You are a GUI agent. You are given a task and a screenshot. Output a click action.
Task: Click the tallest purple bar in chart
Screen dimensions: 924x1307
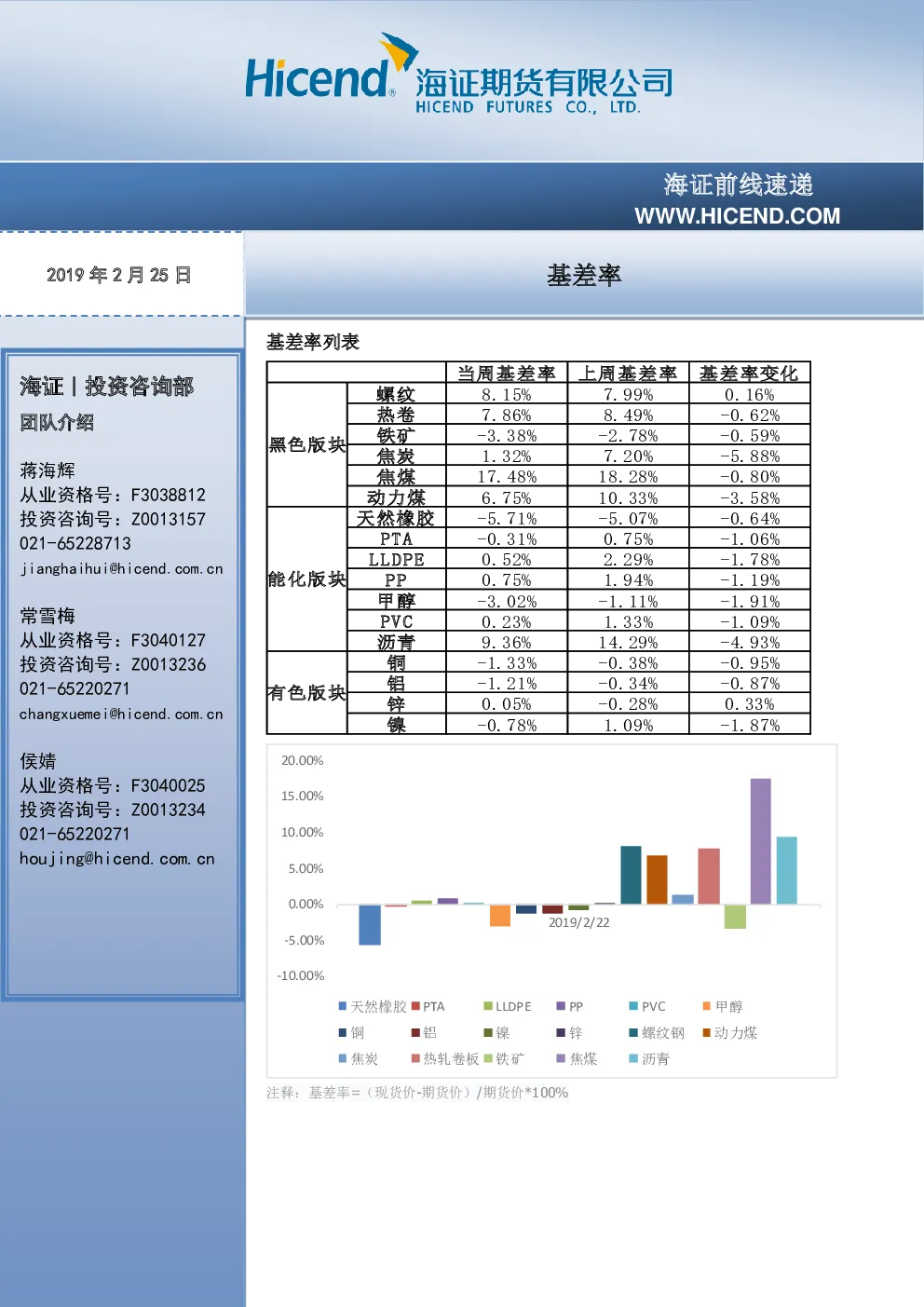pos(761,841)
